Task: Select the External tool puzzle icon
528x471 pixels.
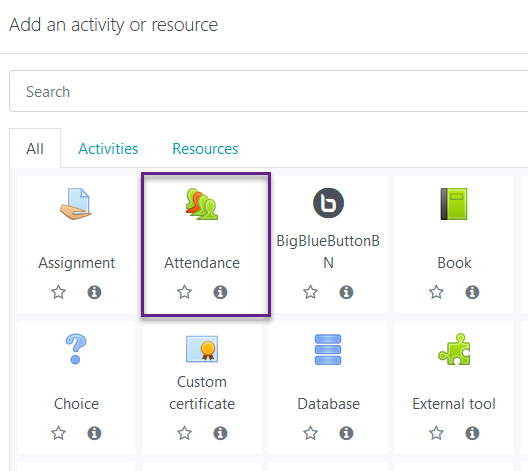Action: pyautogui.click(x=454, y=349)
